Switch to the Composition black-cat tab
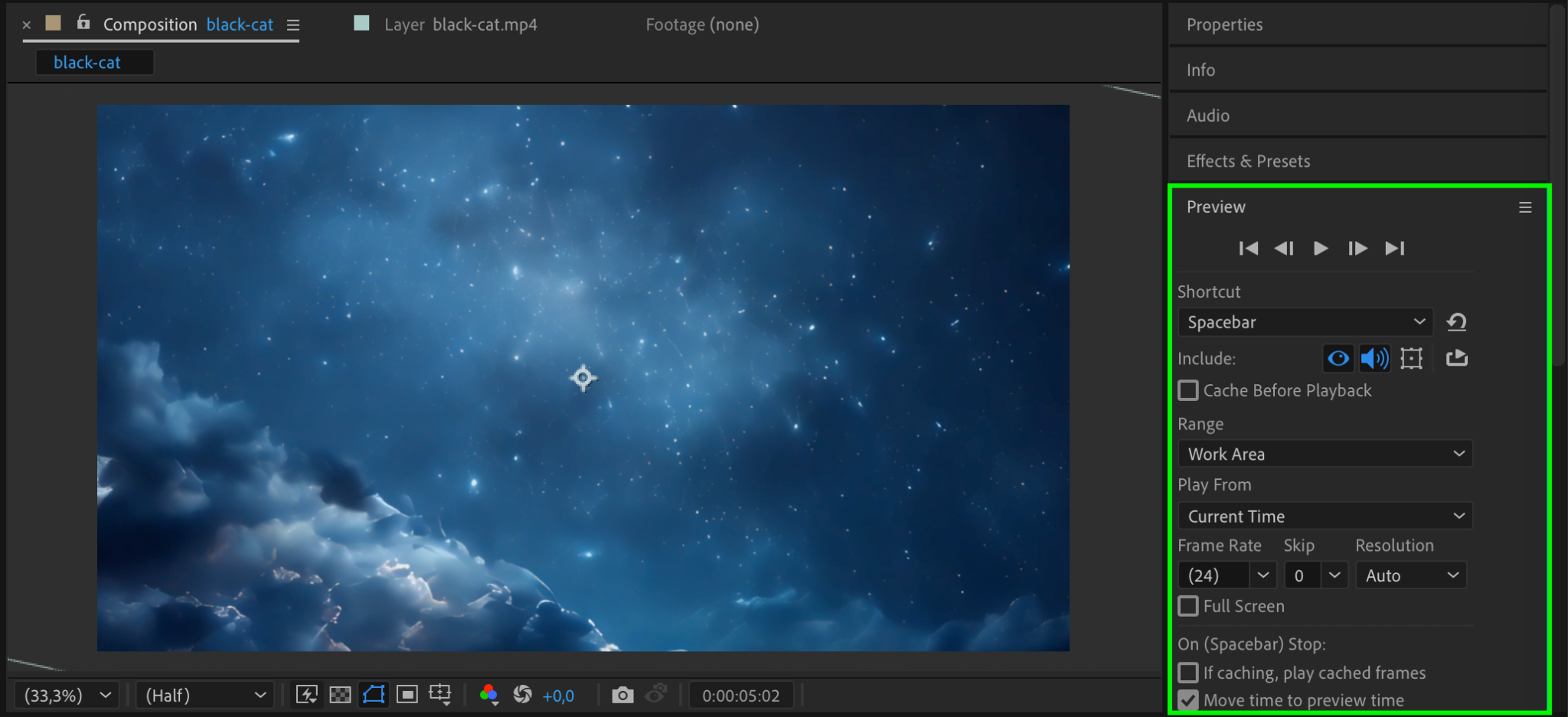 [x=188, y=24]
